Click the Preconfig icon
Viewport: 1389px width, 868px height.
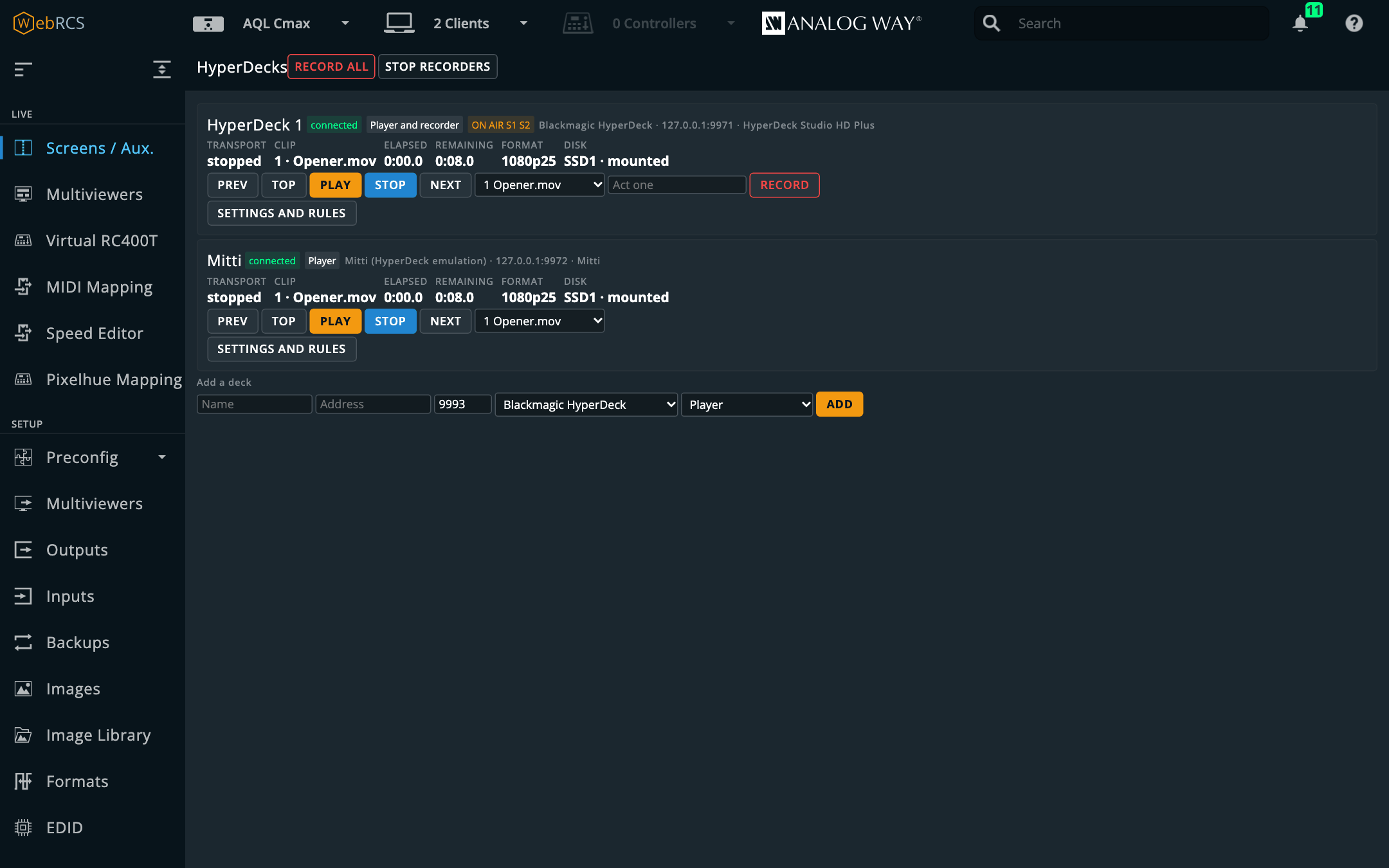[23, 457]
